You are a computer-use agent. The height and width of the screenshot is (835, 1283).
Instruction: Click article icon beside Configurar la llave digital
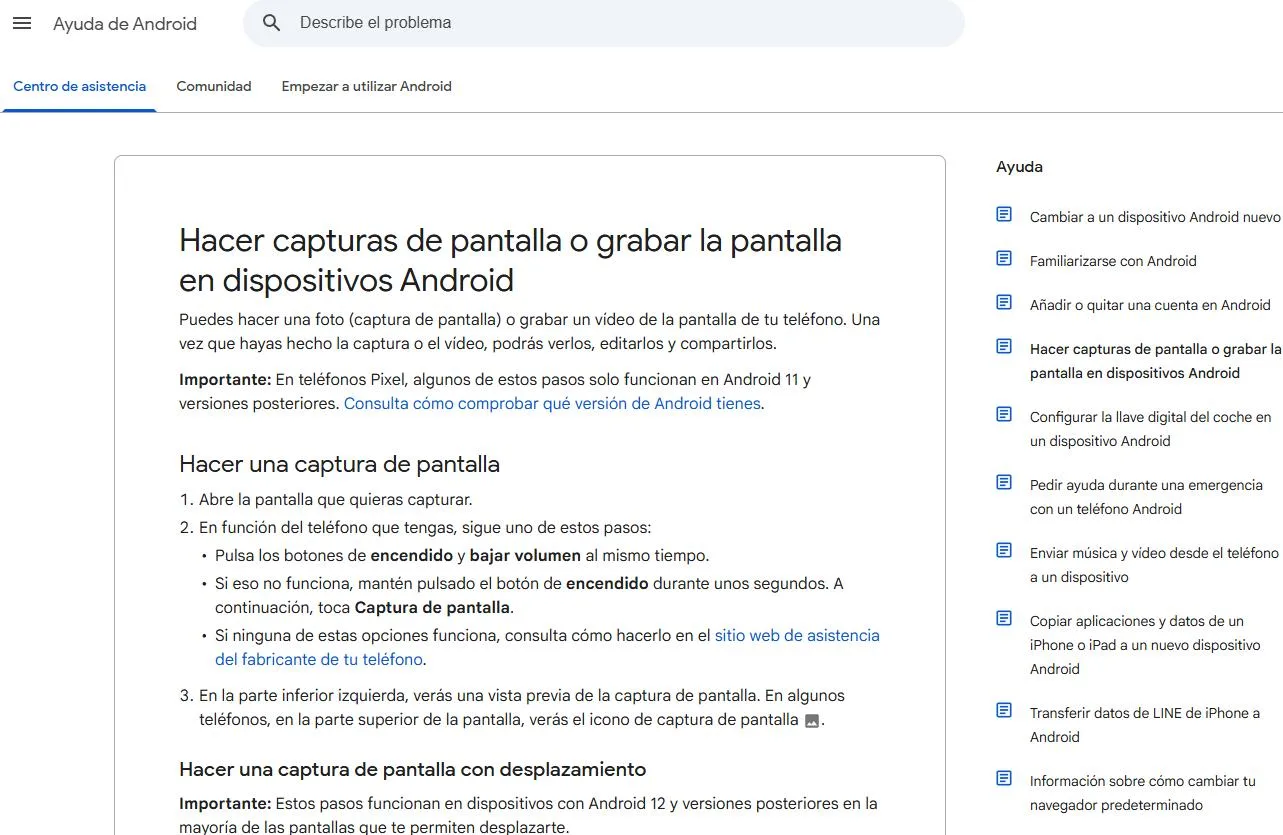(1004, 415)
